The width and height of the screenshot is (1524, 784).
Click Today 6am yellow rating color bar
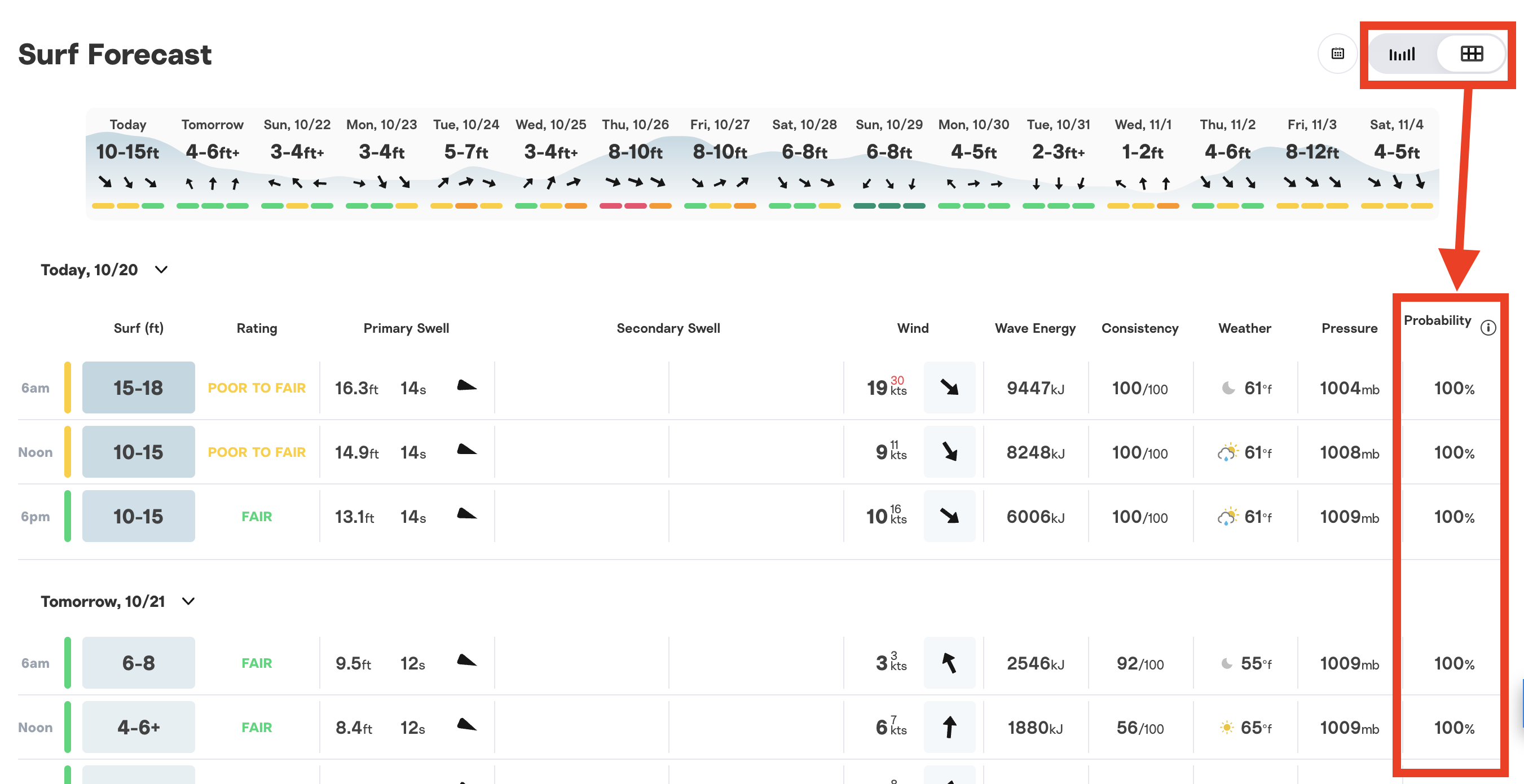pos(68,387)
